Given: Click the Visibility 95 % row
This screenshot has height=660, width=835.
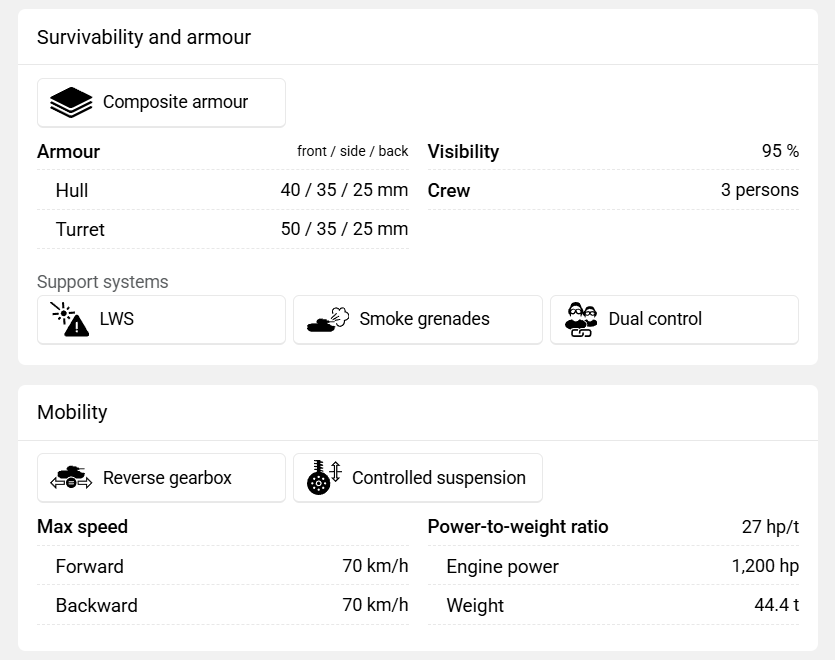Looking at the screenshot, I should [x=613, y=151].
